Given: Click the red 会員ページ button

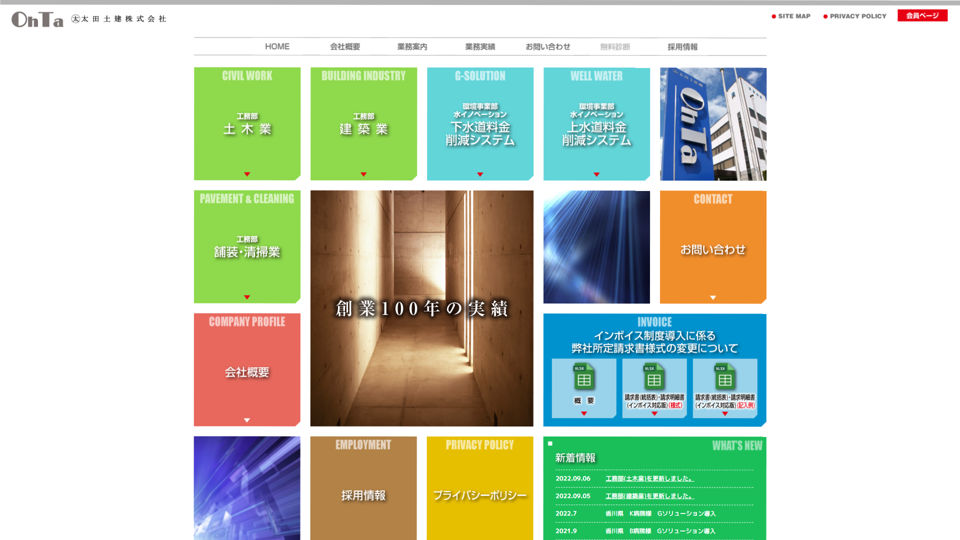Looking at the screenshot, I should click(x=922, y=16).
